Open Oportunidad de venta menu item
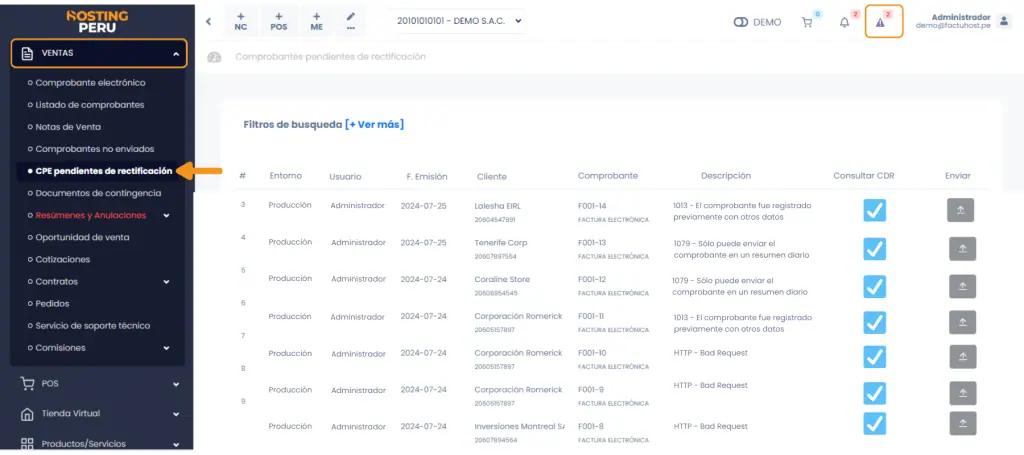The width and height of the screenshot is (1024, 455). pos(82,237)
